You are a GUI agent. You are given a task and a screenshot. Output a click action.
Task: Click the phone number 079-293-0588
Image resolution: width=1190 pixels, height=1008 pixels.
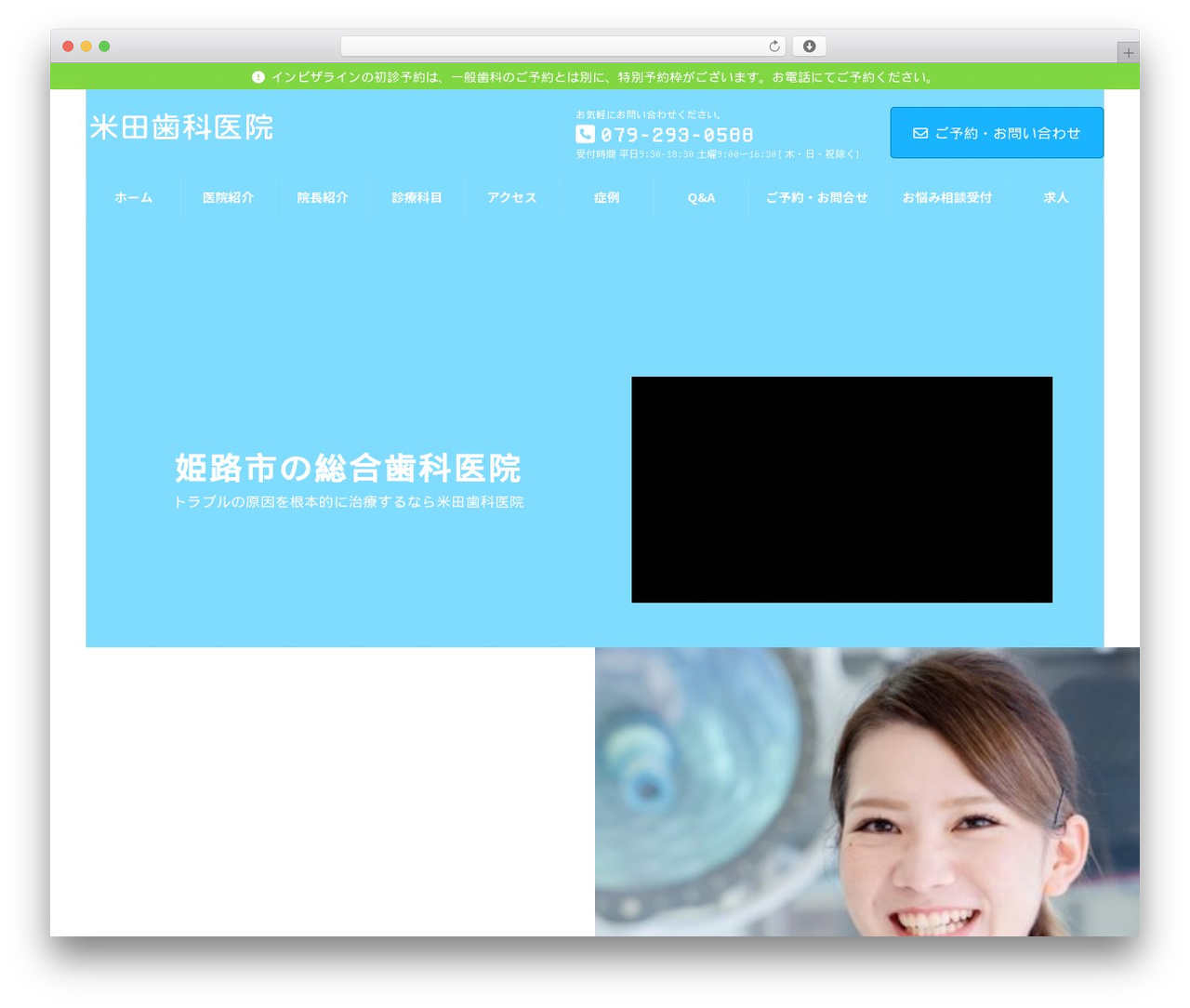point(677,135)
